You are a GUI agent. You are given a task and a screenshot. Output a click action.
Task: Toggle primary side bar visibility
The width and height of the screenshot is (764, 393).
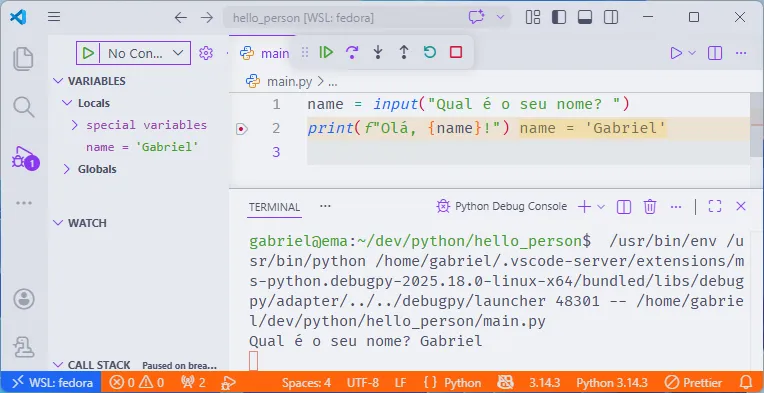click(559, 18)
